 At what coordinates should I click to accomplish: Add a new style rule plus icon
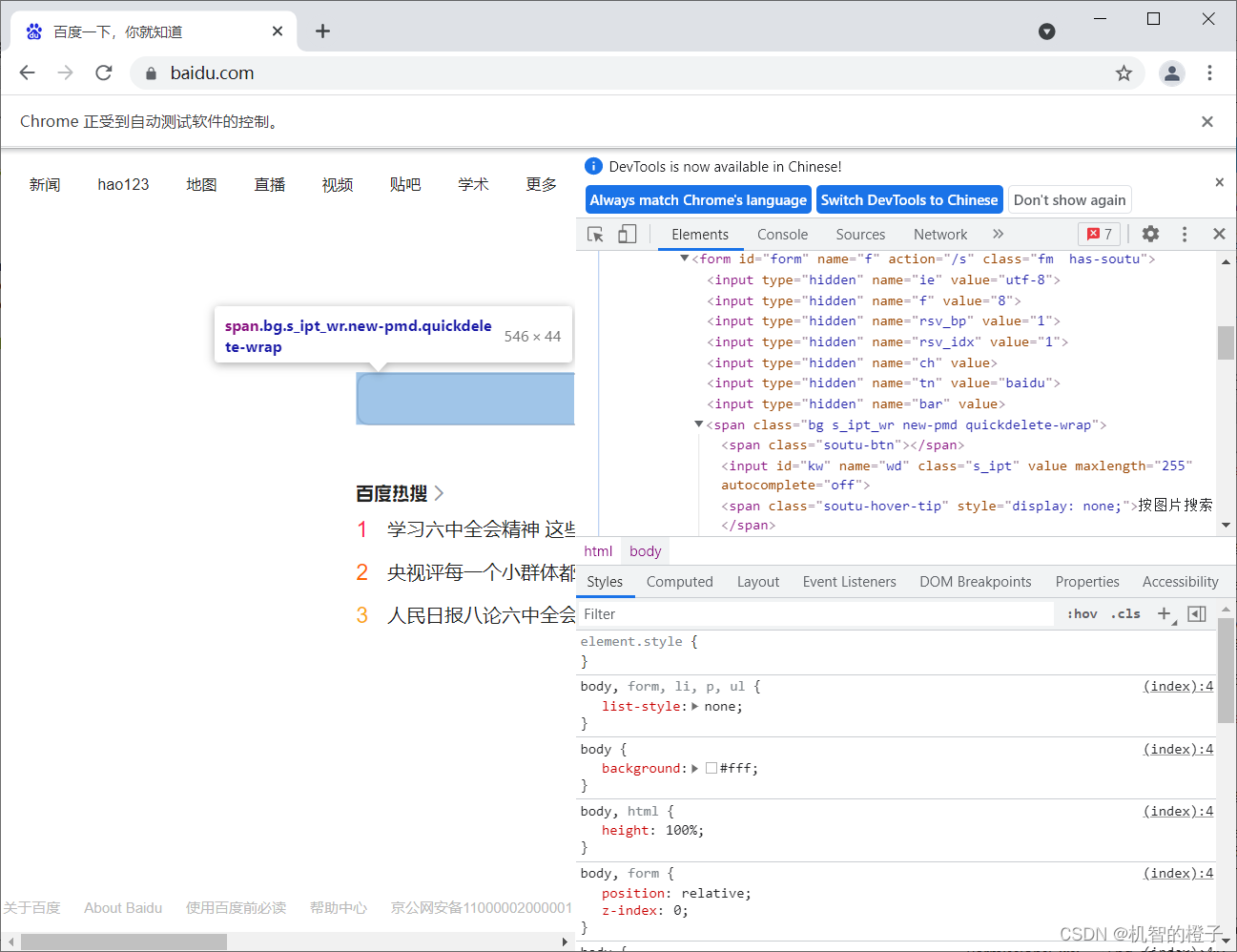(1165, 614)
